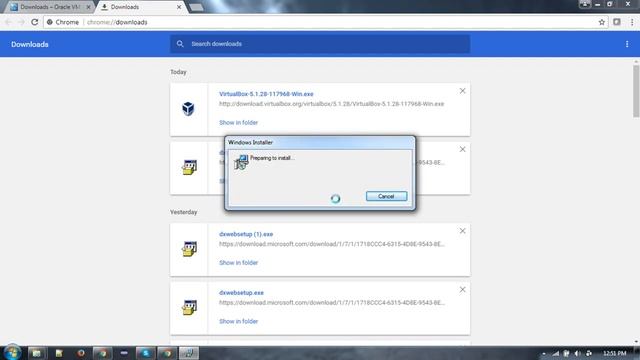Close the Oracle VM tab
The width and height of the screenshot is (640, 360).
[x=88, y=7]
